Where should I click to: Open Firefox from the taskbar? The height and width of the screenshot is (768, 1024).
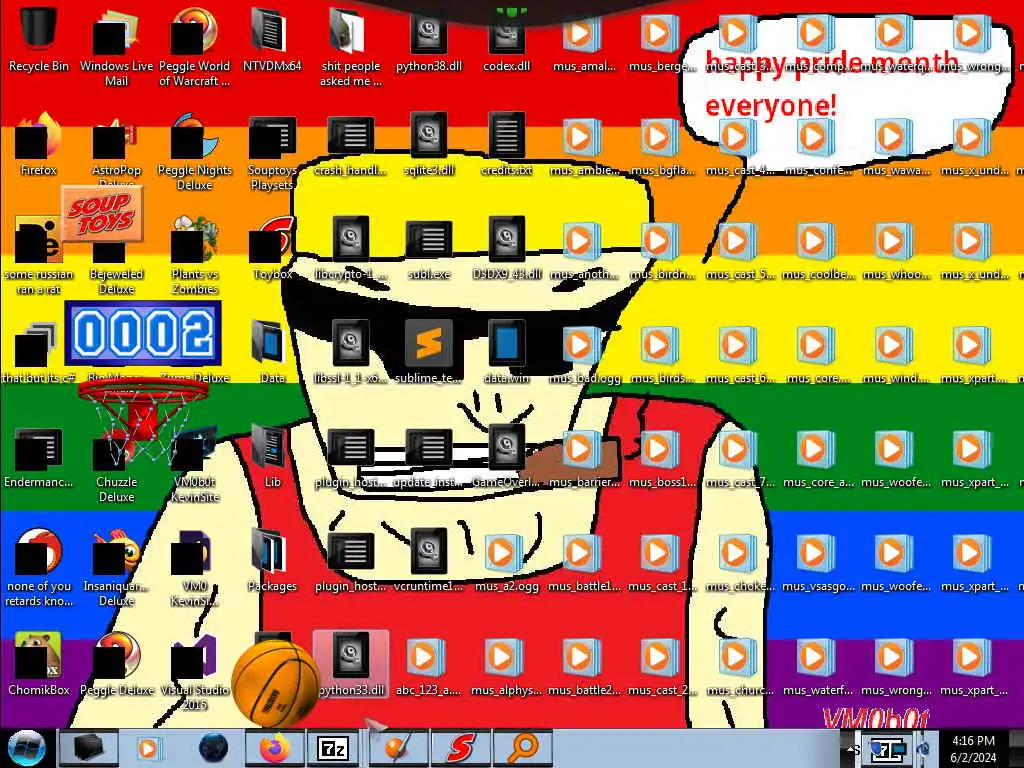[x=274, y=748]
